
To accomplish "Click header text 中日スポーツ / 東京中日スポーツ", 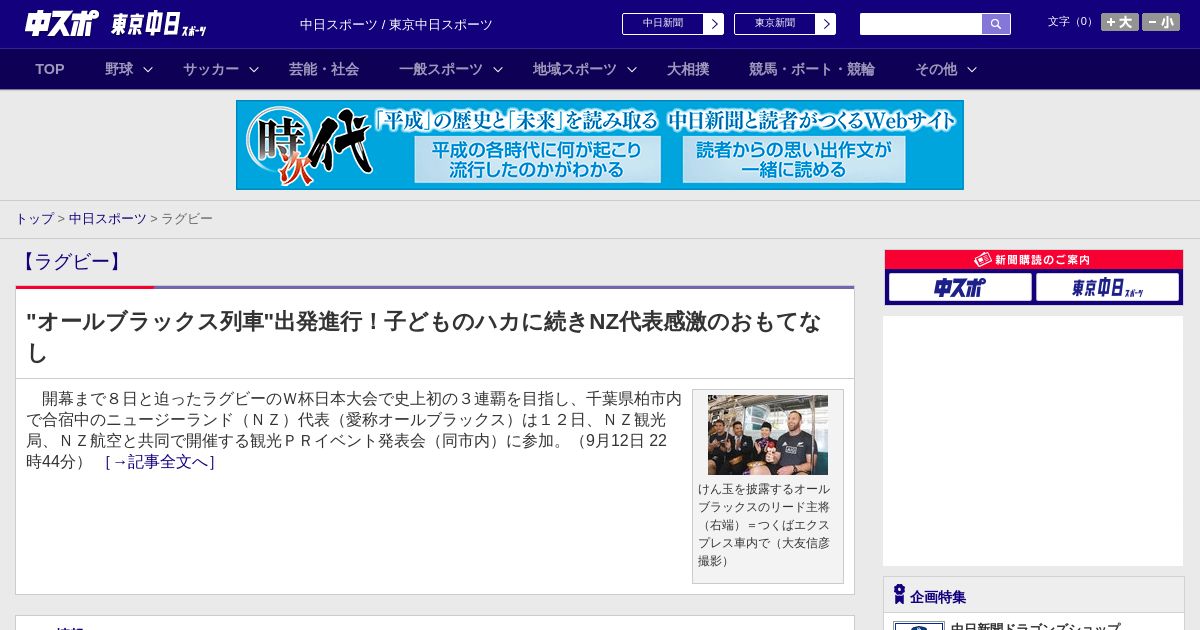I will pyautogui.click(x=396, y=24).
